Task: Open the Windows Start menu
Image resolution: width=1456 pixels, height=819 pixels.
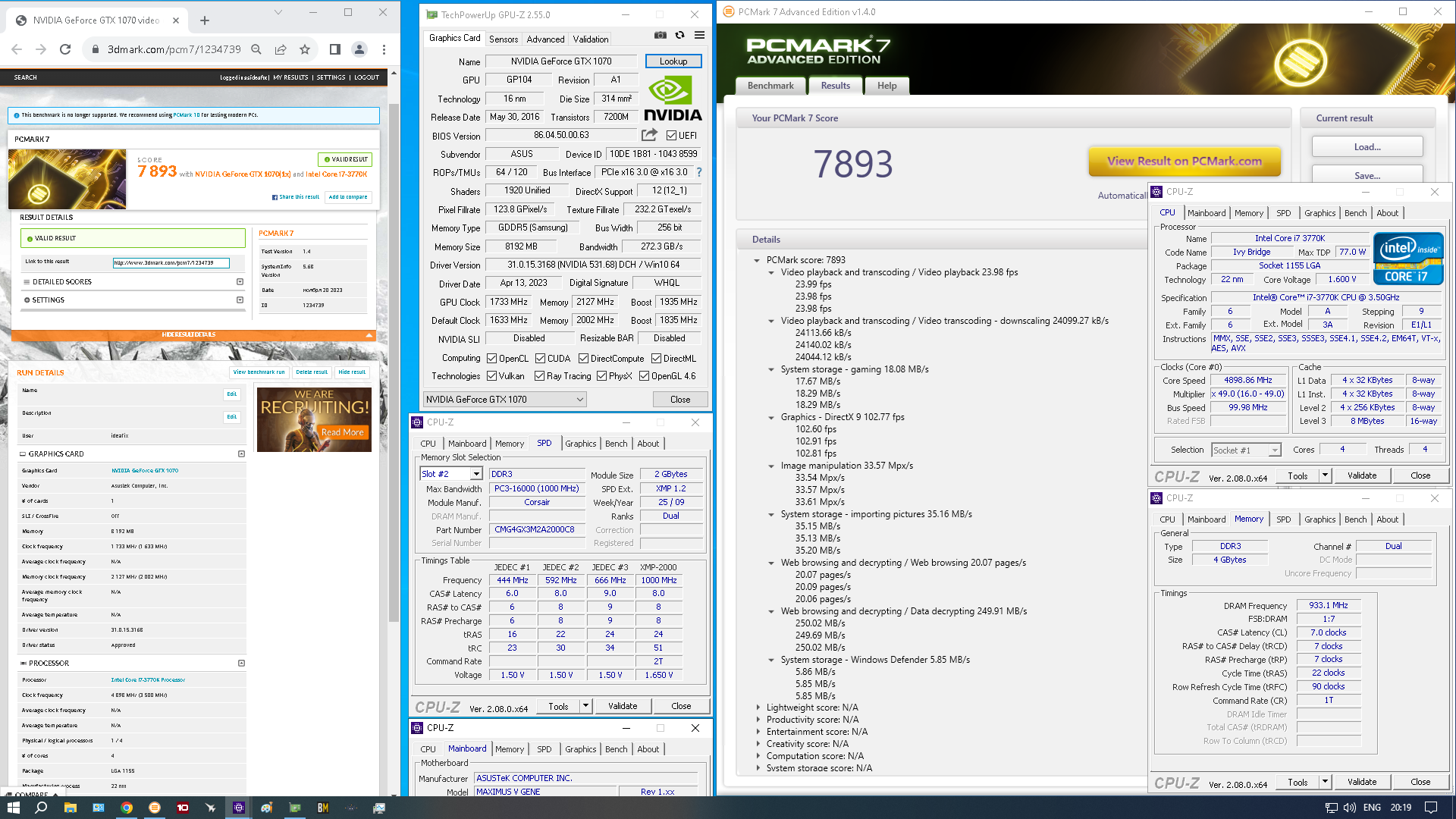Action: pos(13,808)
